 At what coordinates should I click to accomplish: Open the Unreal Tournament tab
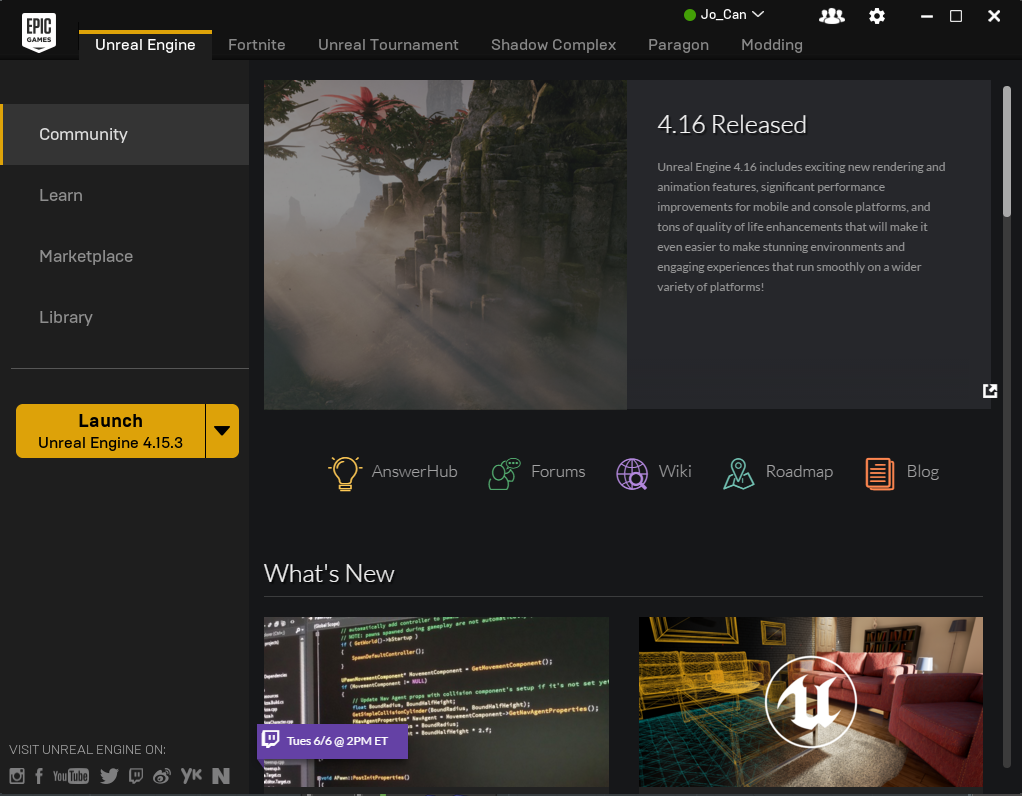pyautogui.click(x=388, y=45)
